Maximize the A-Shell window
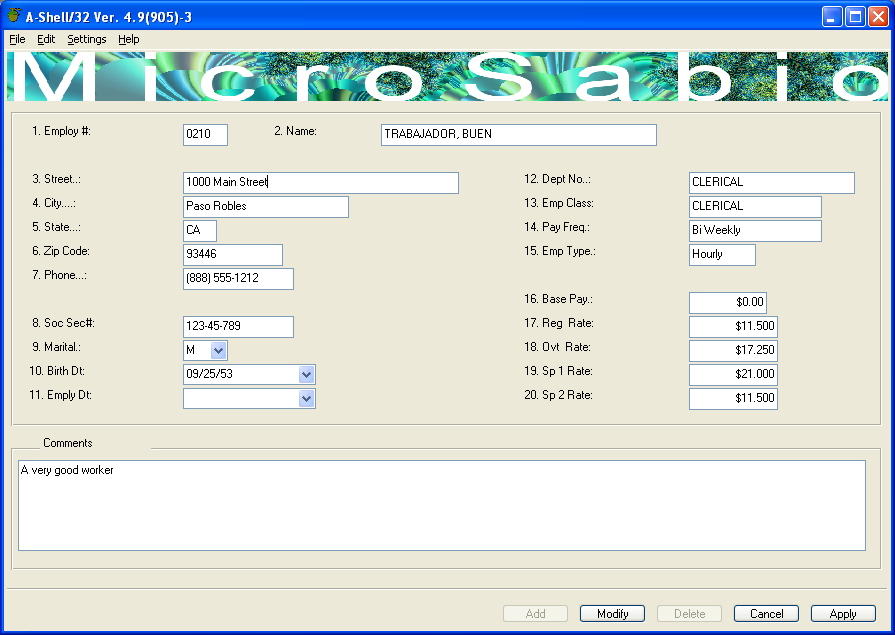Image resolution: width=895 pixels, height=635 pixels. pos(855,16)
